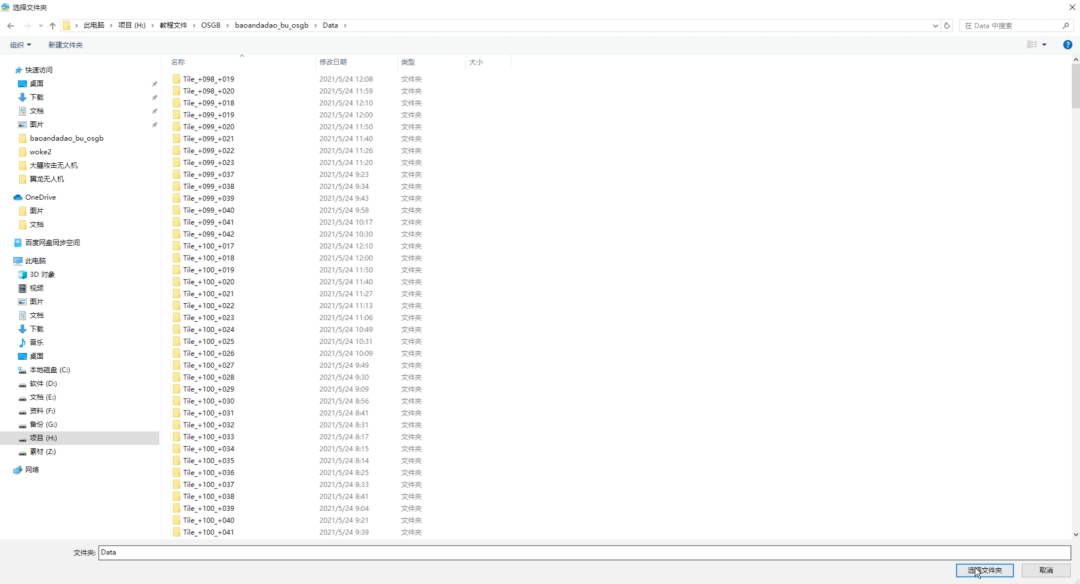This screenshot has height=584, width=1080.
Task: Click the 文件夹 name input field
Action: pyautogui.click(x=584, y=552)
